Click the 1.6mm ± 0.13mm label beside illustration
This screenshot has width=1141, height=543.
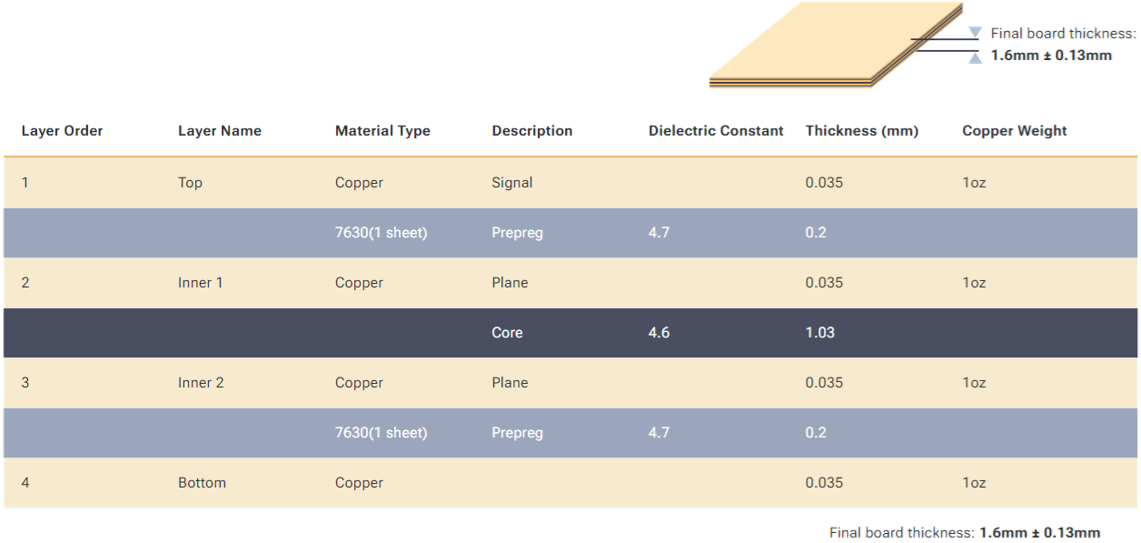pos(1051,55)
